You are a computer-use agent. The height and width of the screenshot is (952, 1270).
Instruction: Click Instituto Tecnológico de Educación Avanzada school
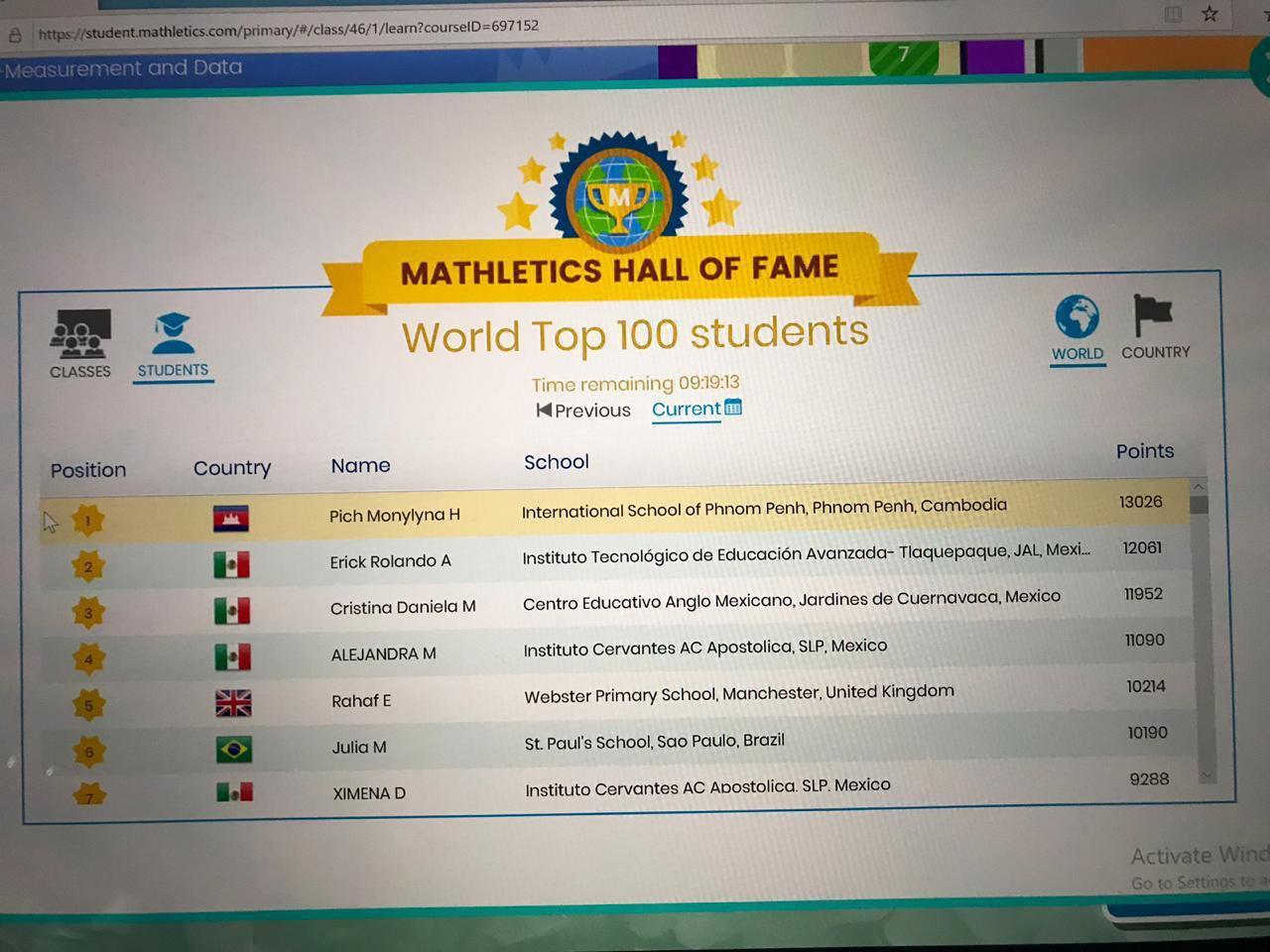pos(806,553)
